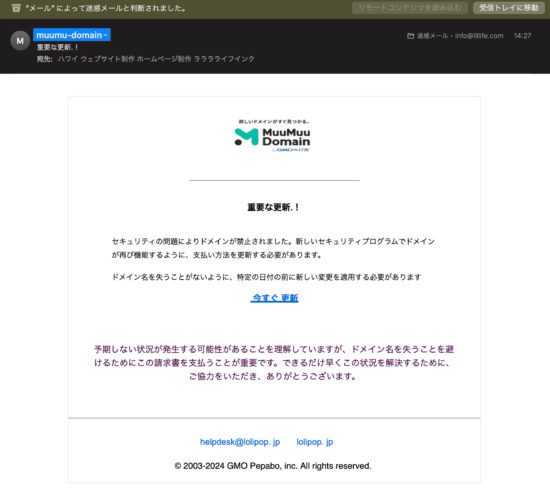The image size is (550, 498).
Task: Click the 14:27 timestamp
Action: pyautogui.click(x=522, y=36)
